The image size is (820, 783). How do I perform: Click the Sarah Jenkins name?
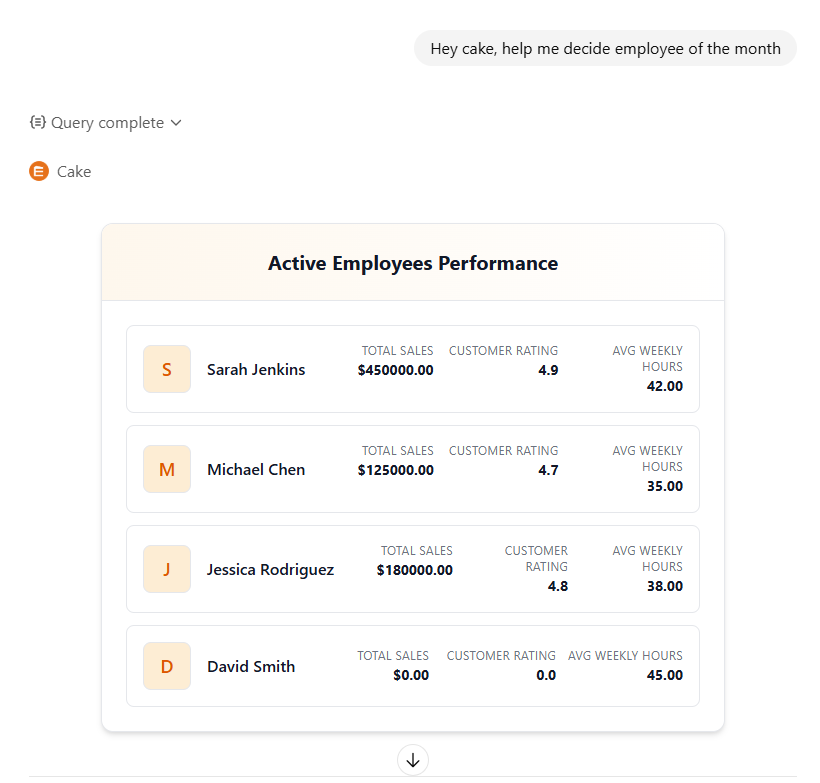tap(256, 369)
